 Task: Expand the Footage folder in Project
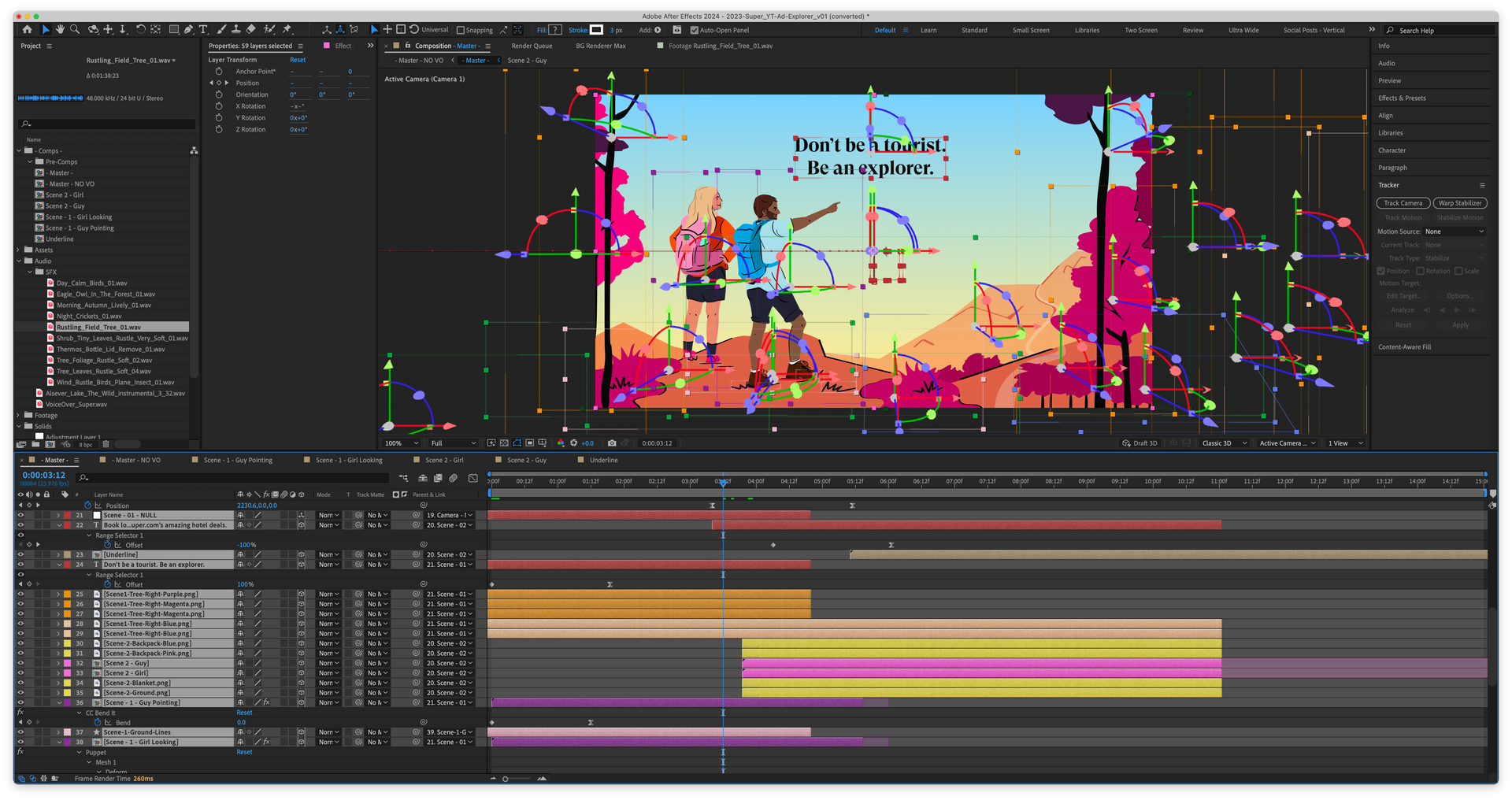[x=19, y=416]
